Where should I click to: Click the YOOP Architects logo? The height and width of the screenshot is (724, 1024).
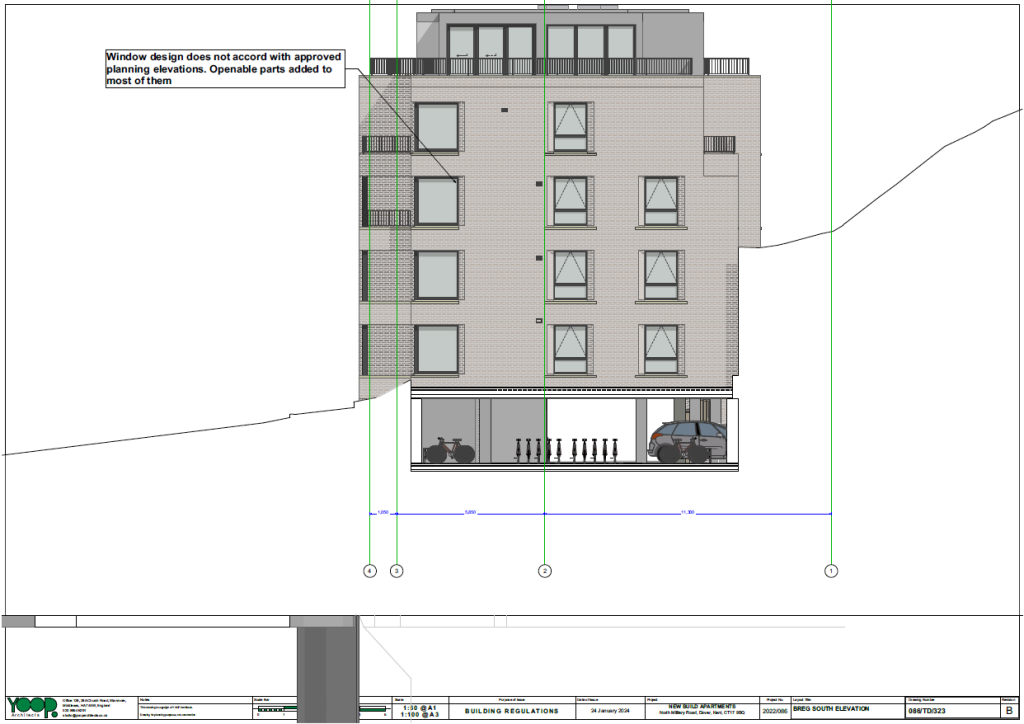[32, 706]
